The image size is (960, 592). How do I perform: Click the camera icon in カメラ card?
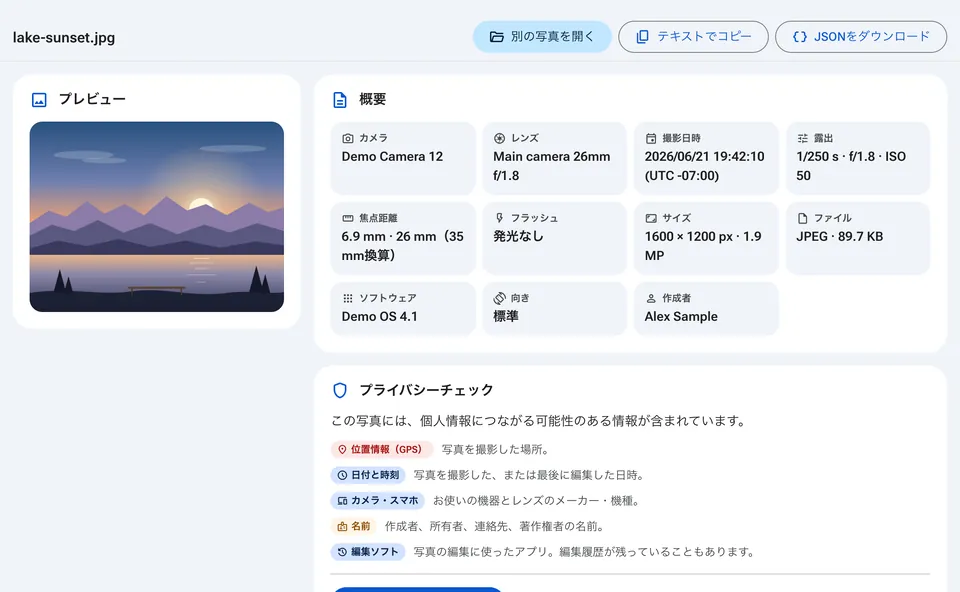pyautogui.click(x=348, y=138)
